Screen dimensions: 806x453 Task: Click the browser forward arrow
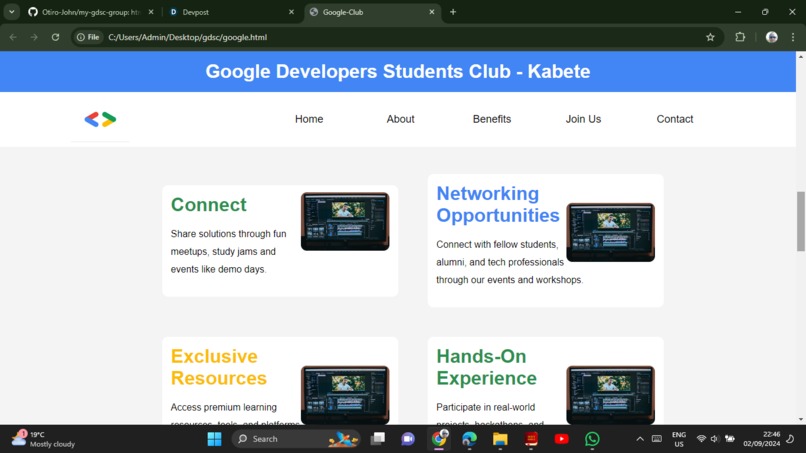[34, 37]
